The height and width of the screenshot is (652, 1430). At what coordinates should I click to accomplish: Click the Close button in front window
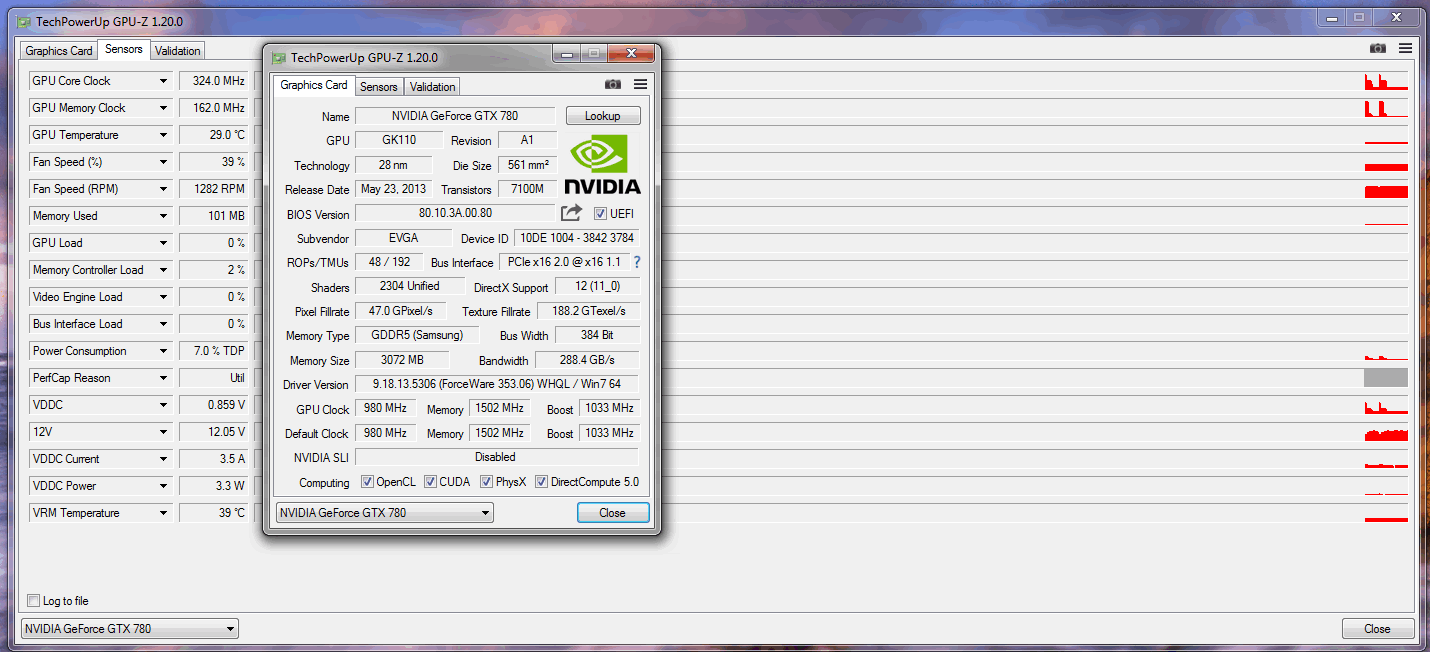613,513
